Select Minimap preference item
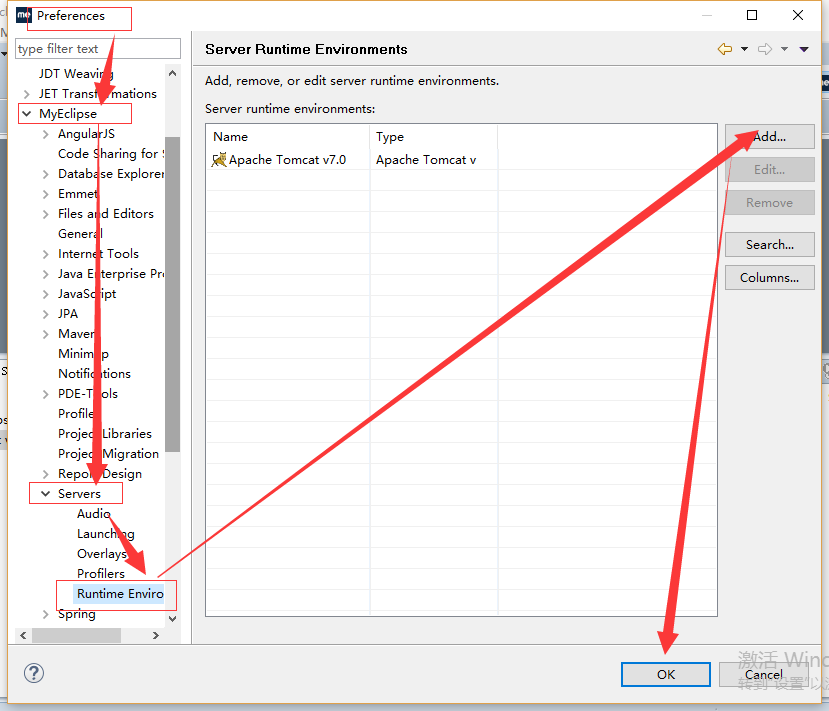The height and width of the screenshot is (711, 829). [84, 354]
